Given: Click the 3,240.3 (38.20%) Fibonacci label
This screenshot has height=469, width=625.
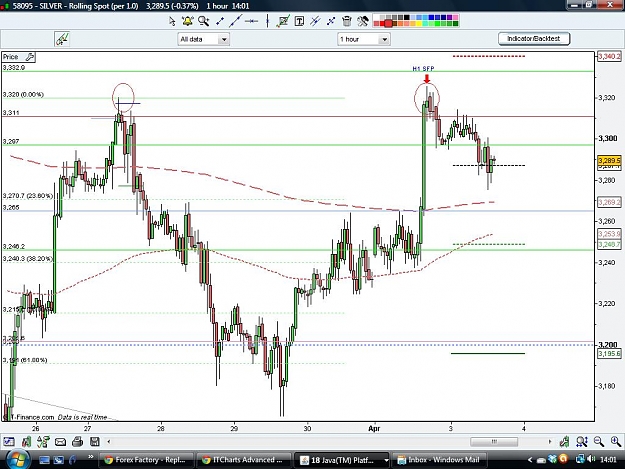Looking at the screenshot, I should (x=28, y=259).
